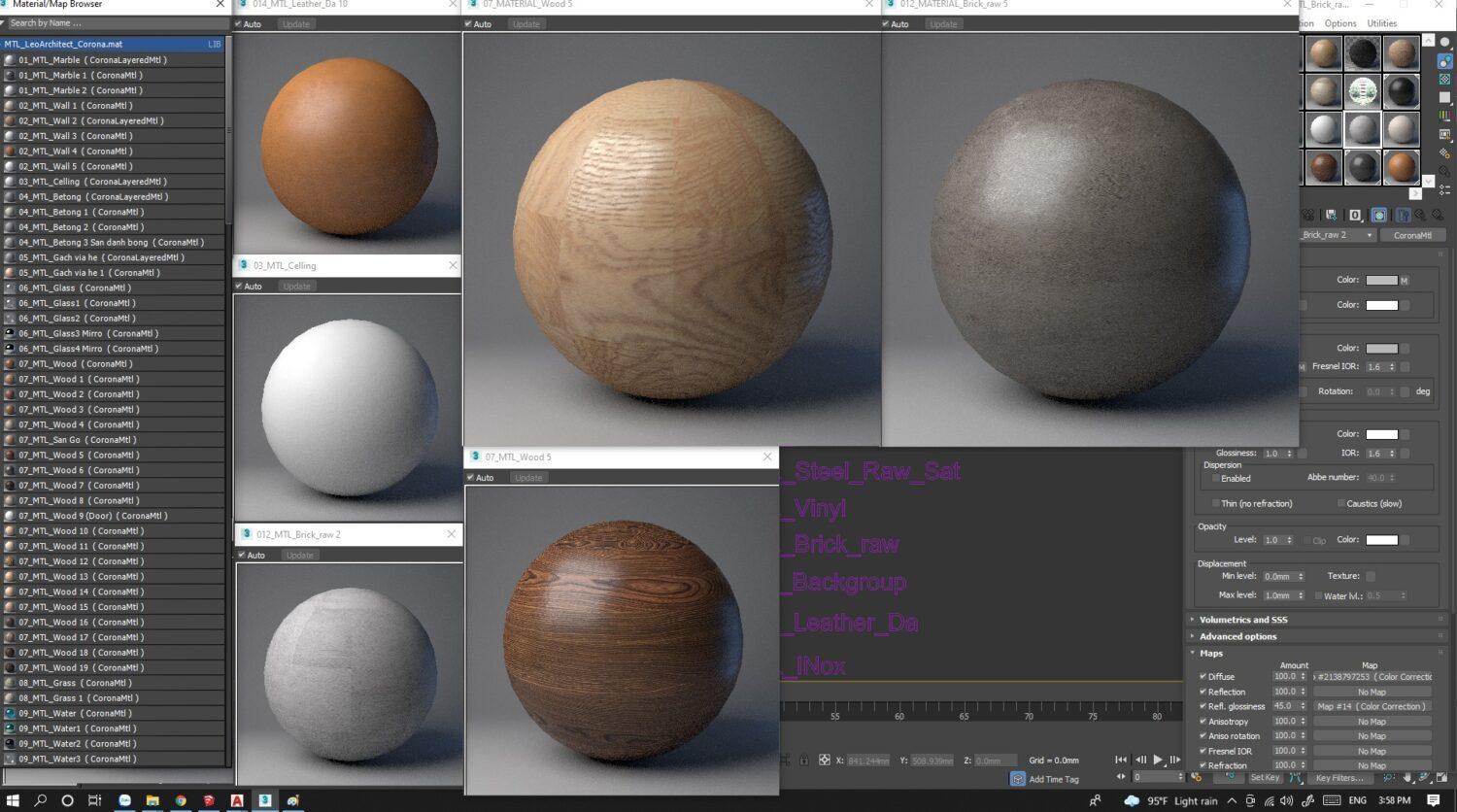Play the animation
The image size is (1457, 812).
pyautogui.click(x=1158, y=760)
